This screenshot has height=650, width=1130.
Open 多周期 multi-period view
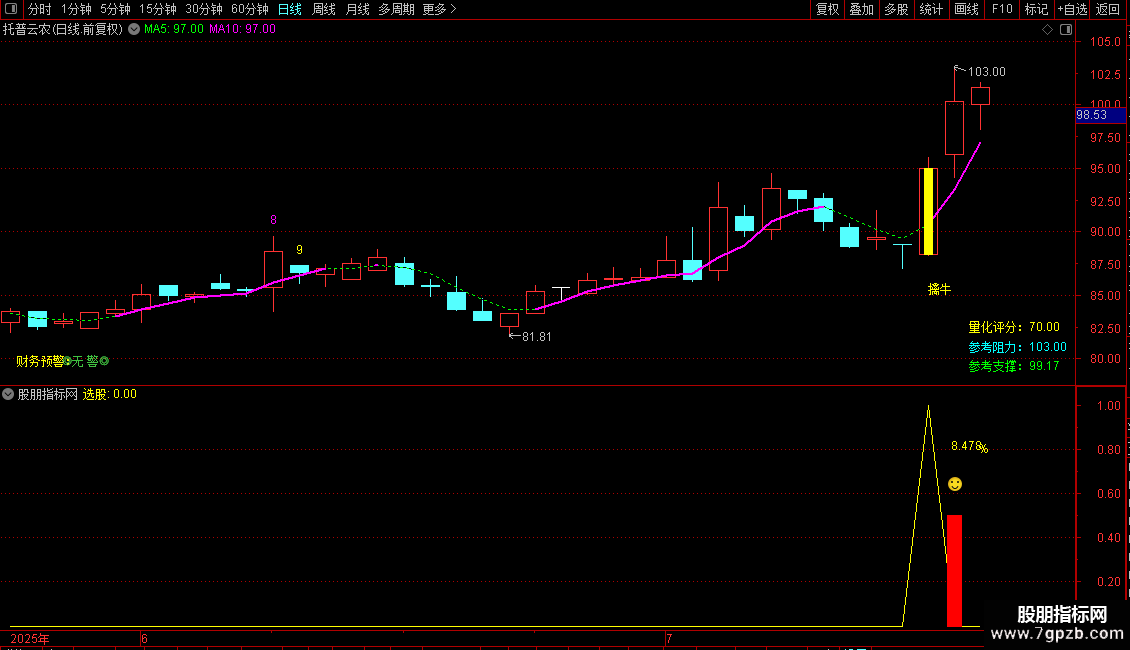point(396,9)
